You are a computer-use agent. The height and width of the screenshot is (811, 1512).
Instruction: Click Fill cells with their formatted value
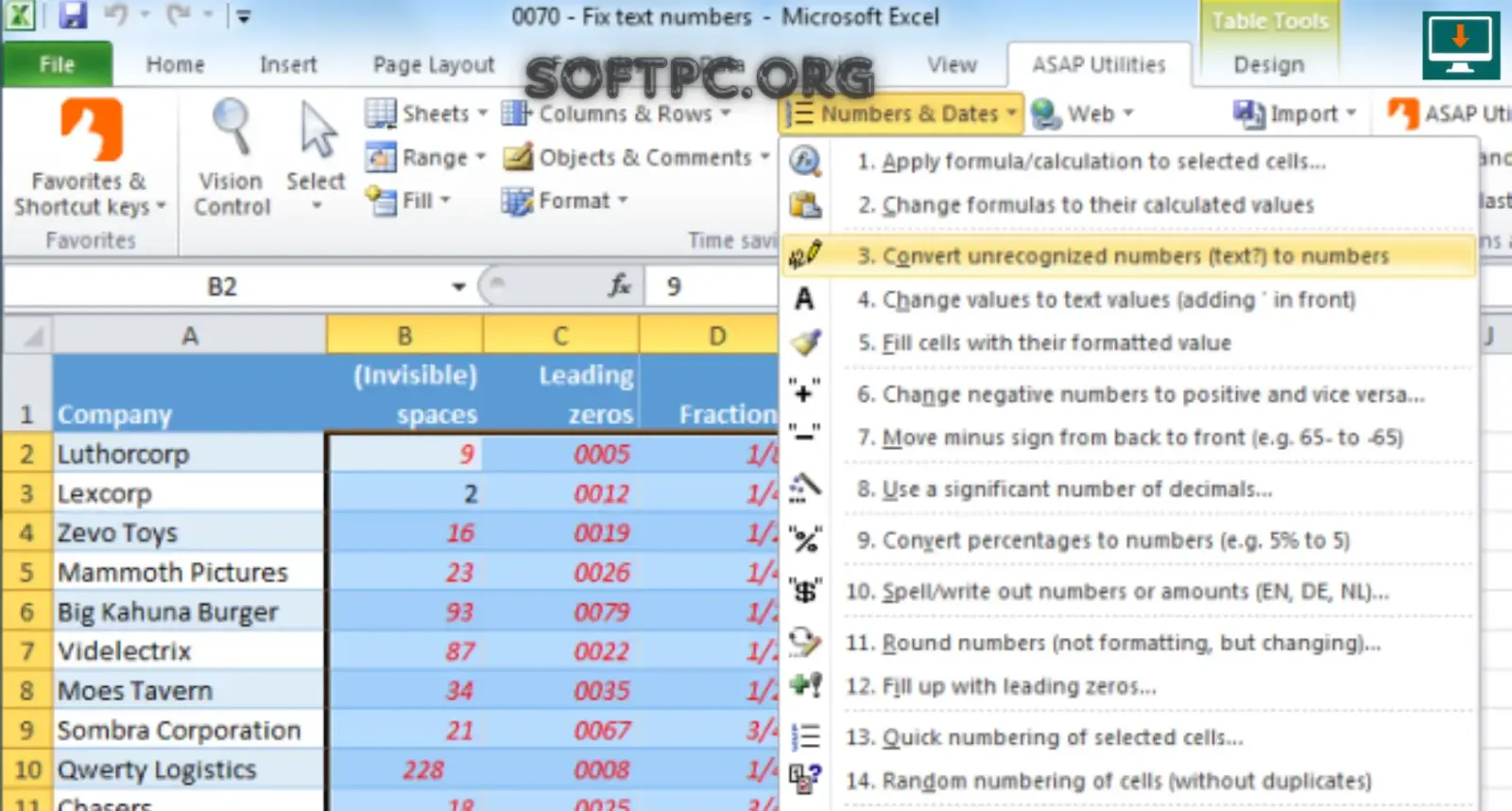1129,343
